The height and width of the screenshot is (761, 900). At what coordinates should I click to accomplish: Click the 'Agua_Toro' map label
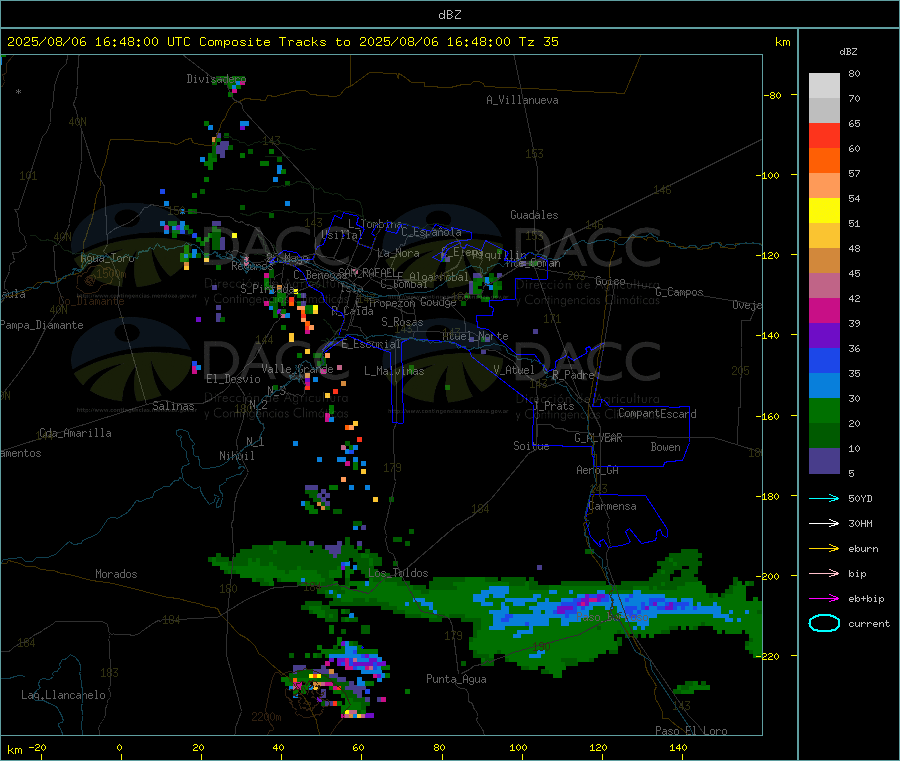coord(107,258)
